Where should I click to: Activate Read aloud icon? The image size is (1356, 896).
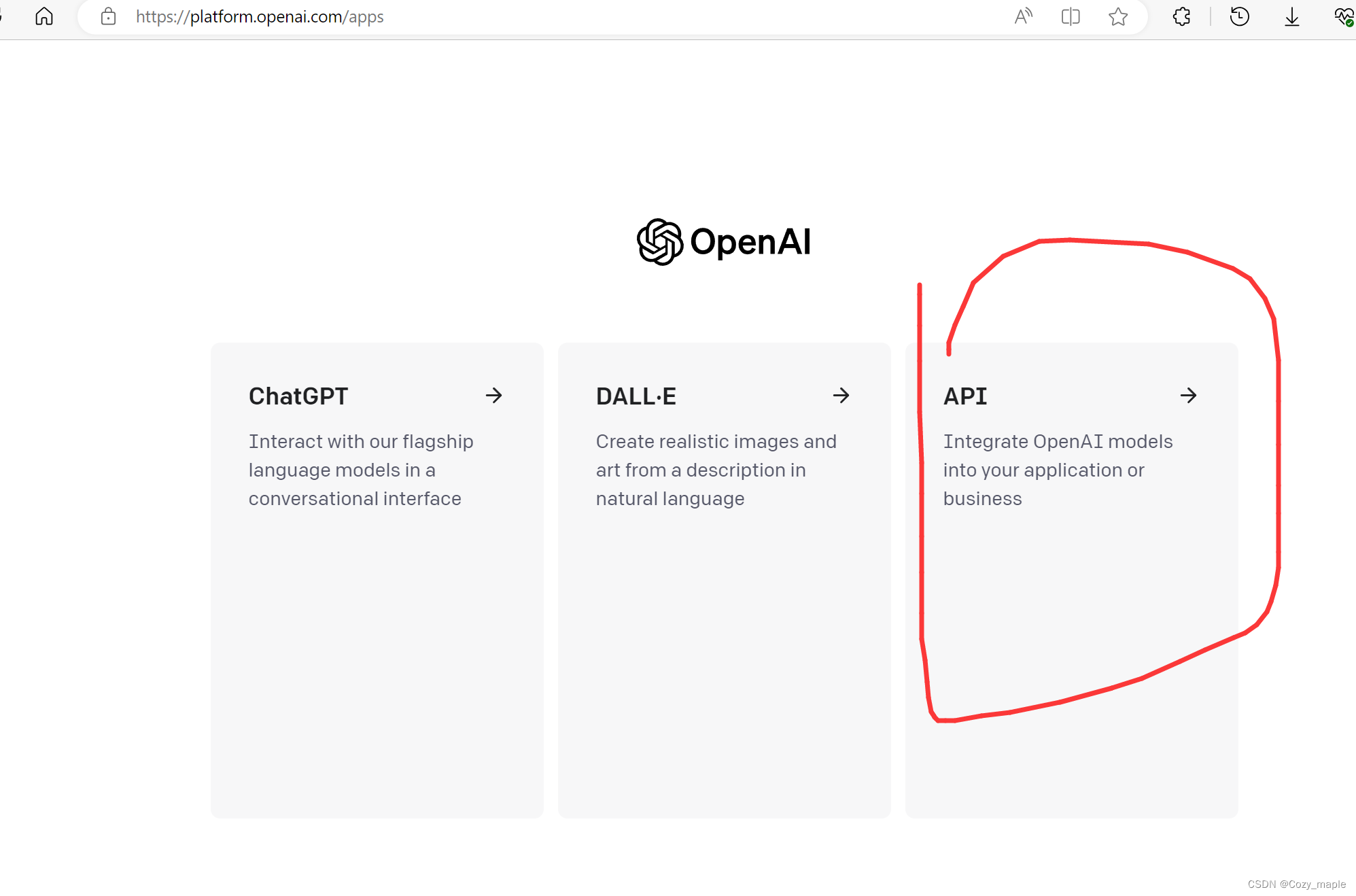tap(1023, 16)
